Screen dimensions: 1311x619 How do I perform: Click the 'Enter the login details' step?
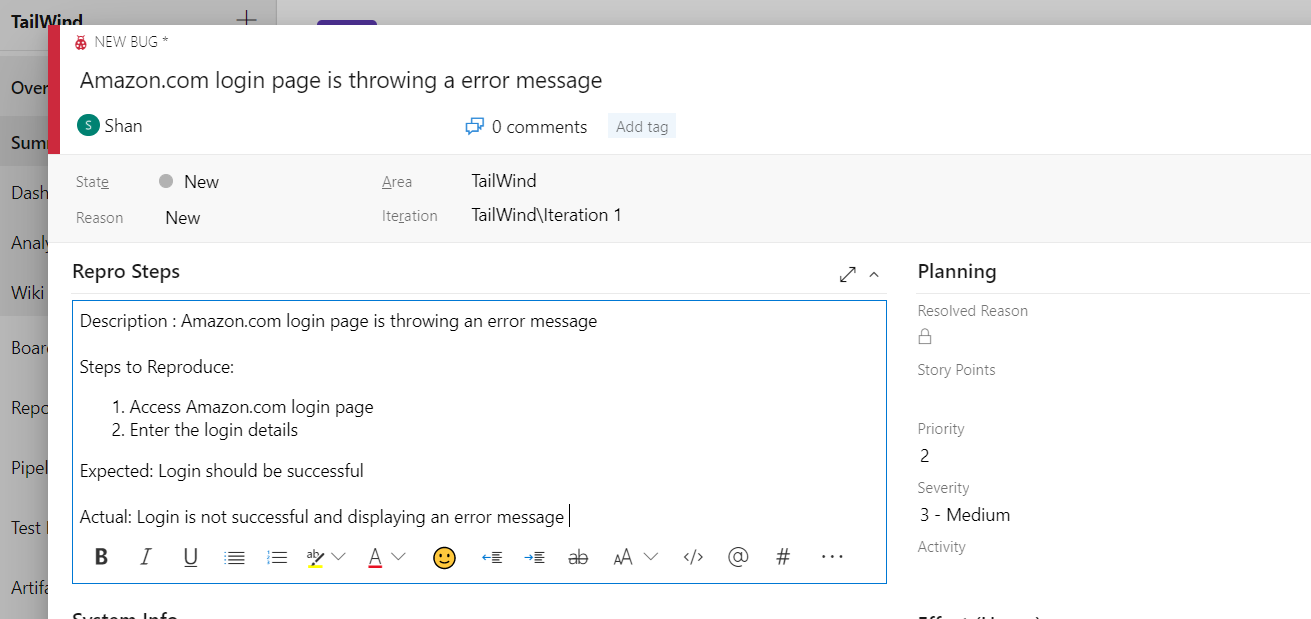click(214, 430)
